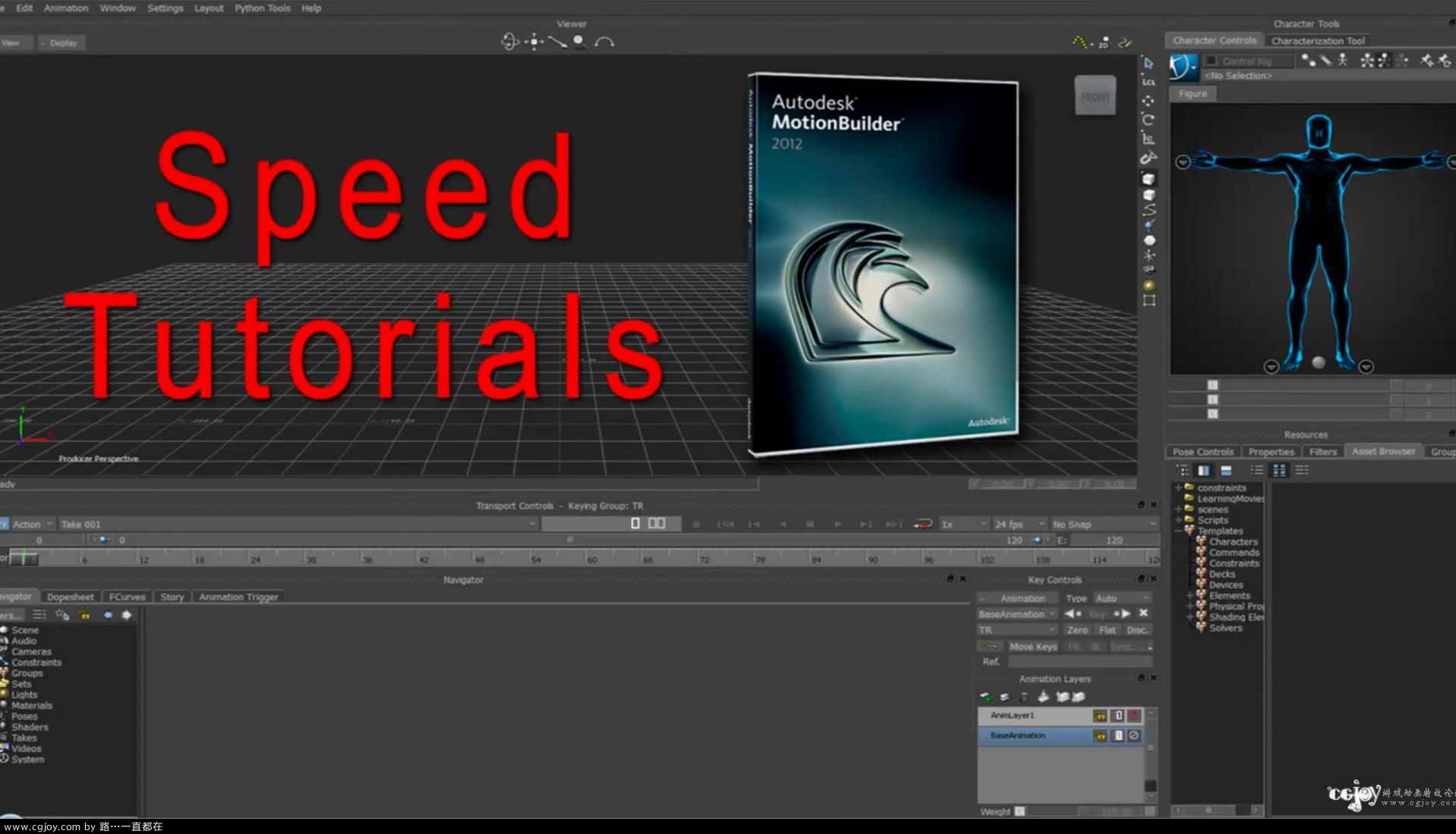
Task: Click the Move Keys button
Action: pos(1032,647)
